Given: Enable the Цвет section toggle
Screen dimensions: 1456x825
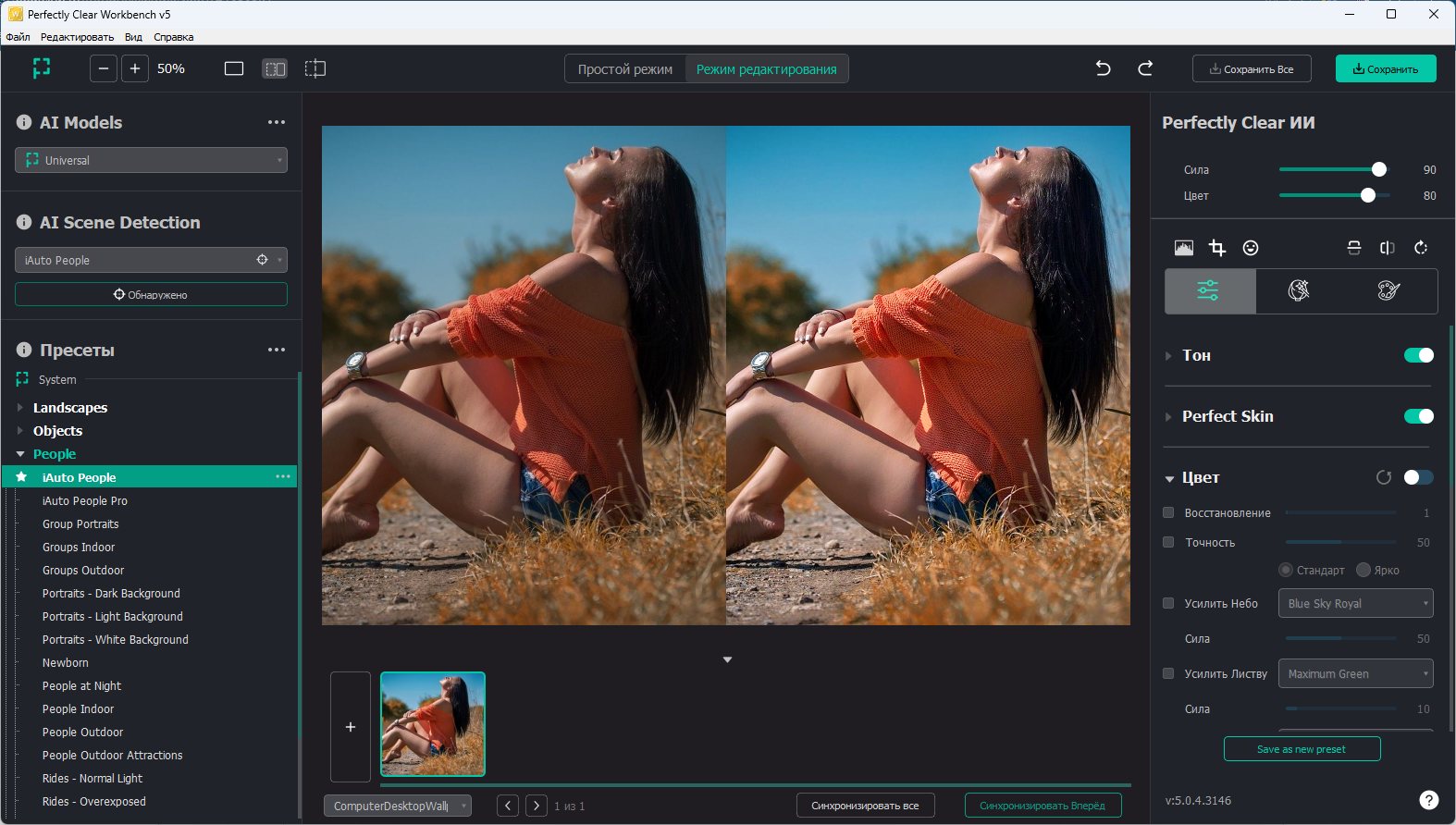Looking at the screenshot, I should [x=1418, y=477].
